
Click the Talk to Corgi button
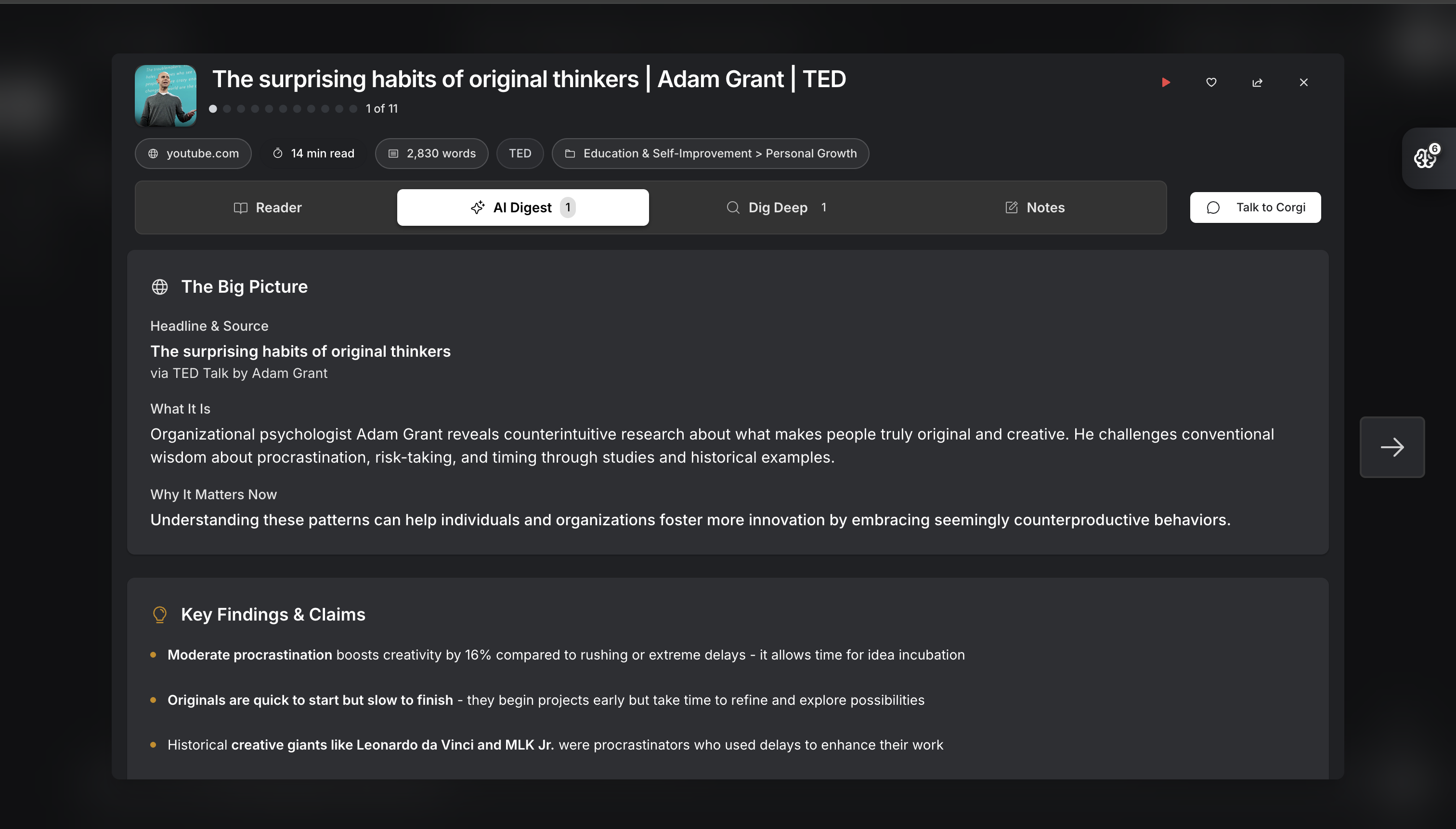(x=1255, y=207)
